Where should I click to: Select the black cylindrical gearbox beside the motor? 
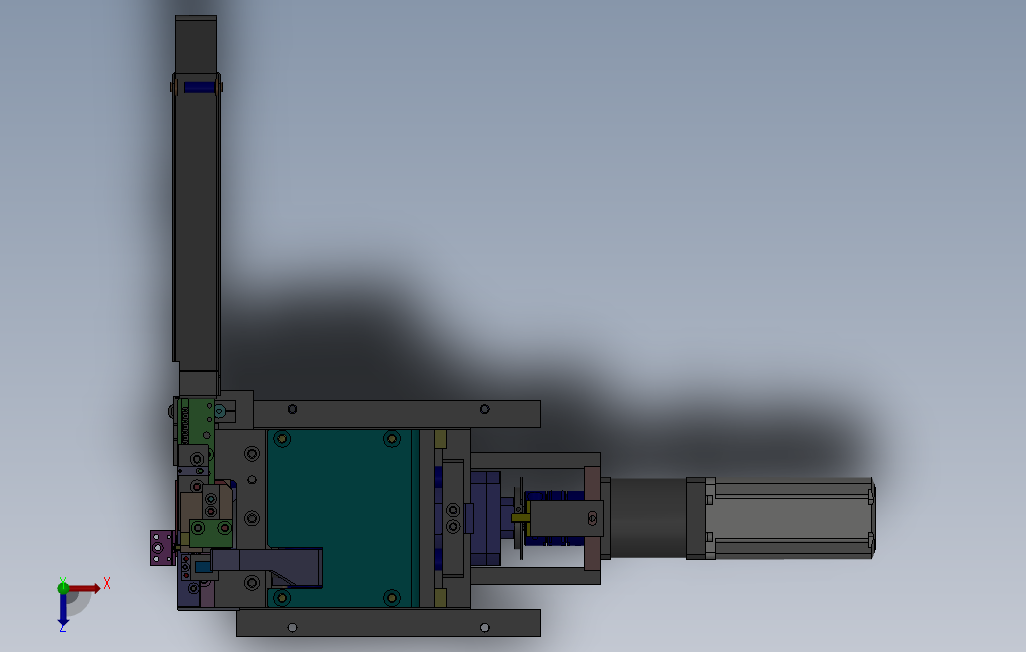648,518
